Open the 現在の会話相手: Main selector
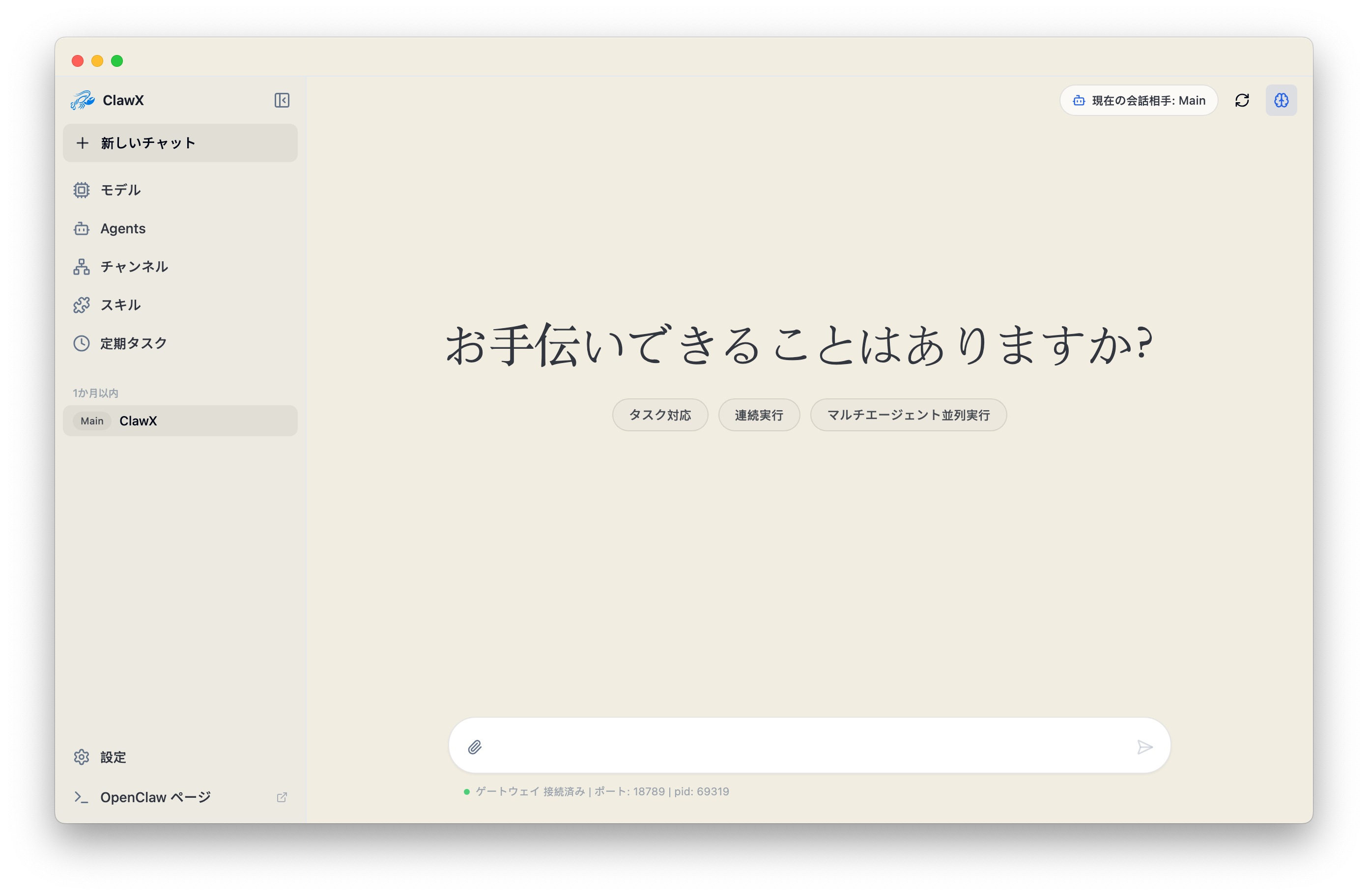This screenshot has height=896, width=1368. 1138,101
